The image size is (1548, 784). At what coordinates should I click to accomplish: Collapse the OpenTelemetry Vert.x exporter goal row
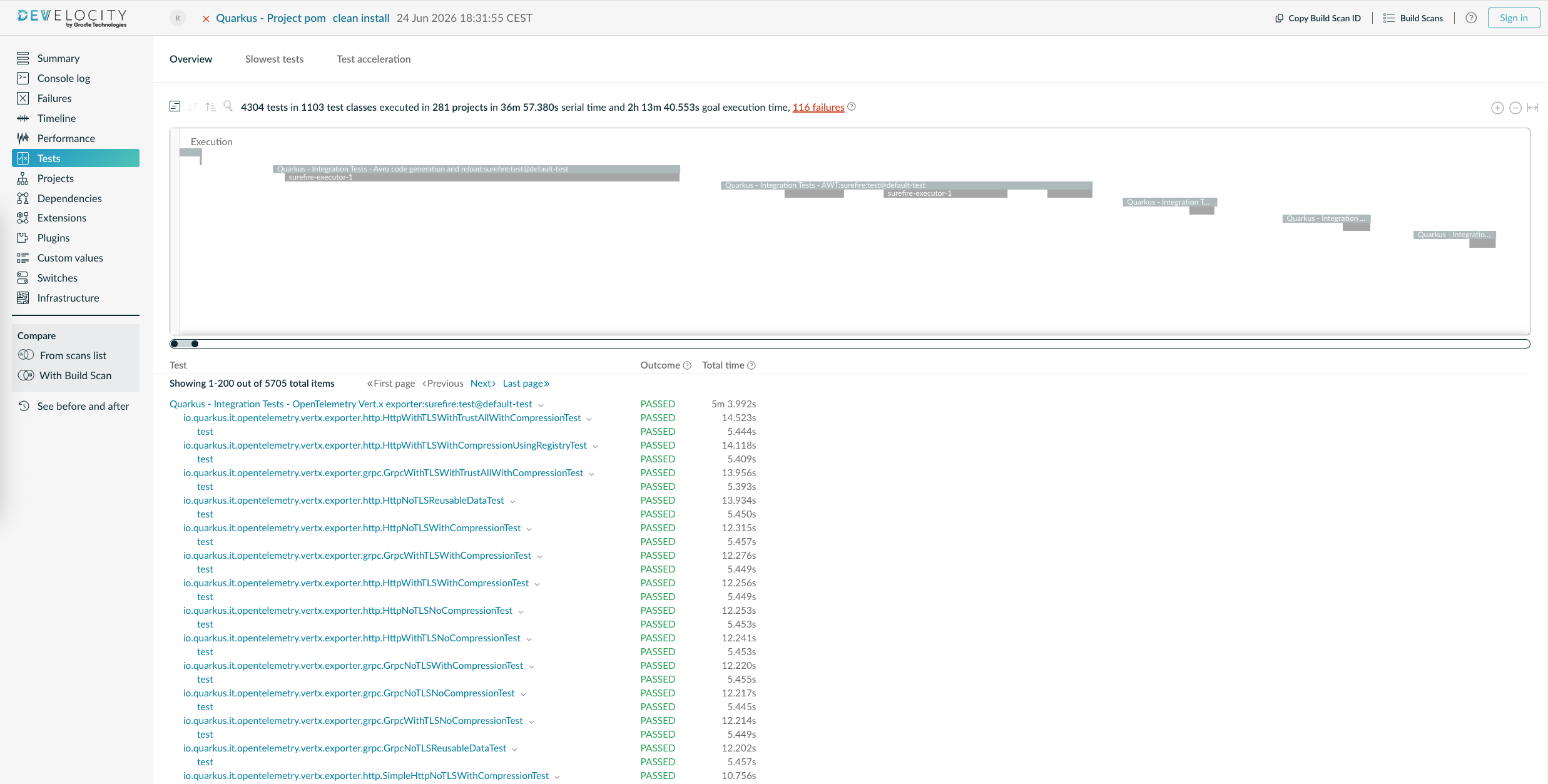541,405
